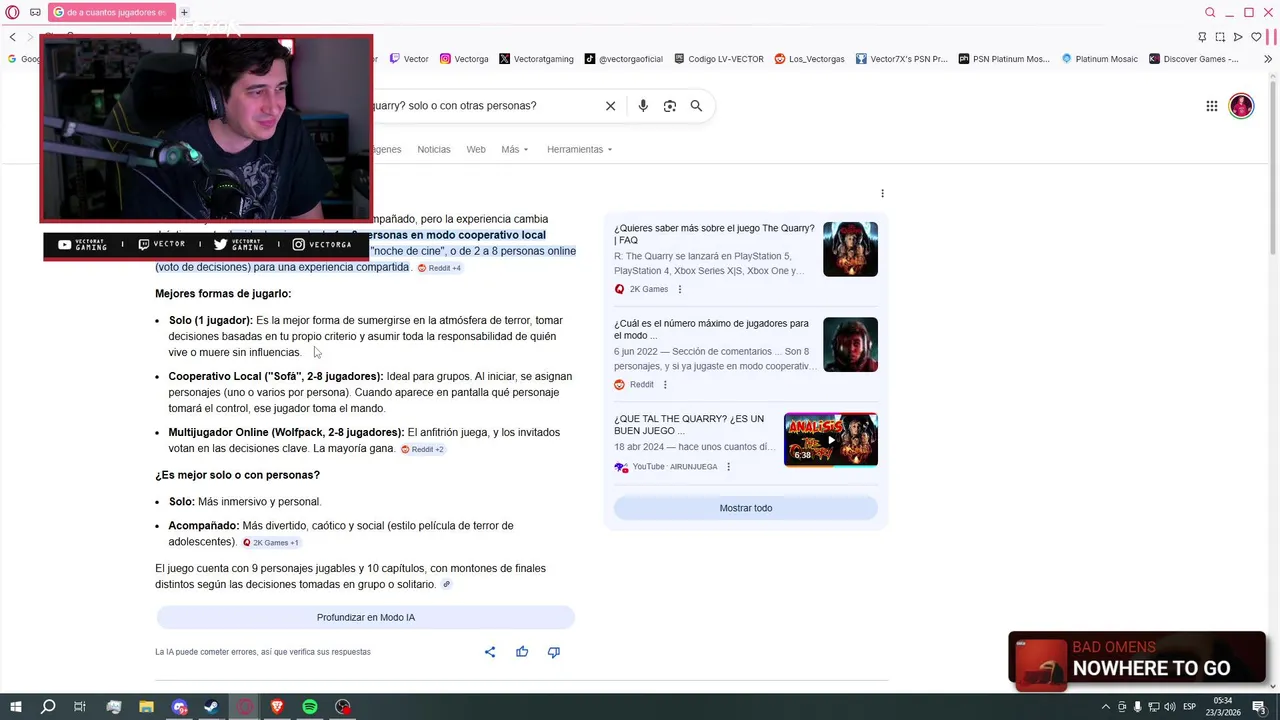Screen dimensions: 1280x720
Task: Click Profundizar en Modo IA button
Action: (366, 617)
